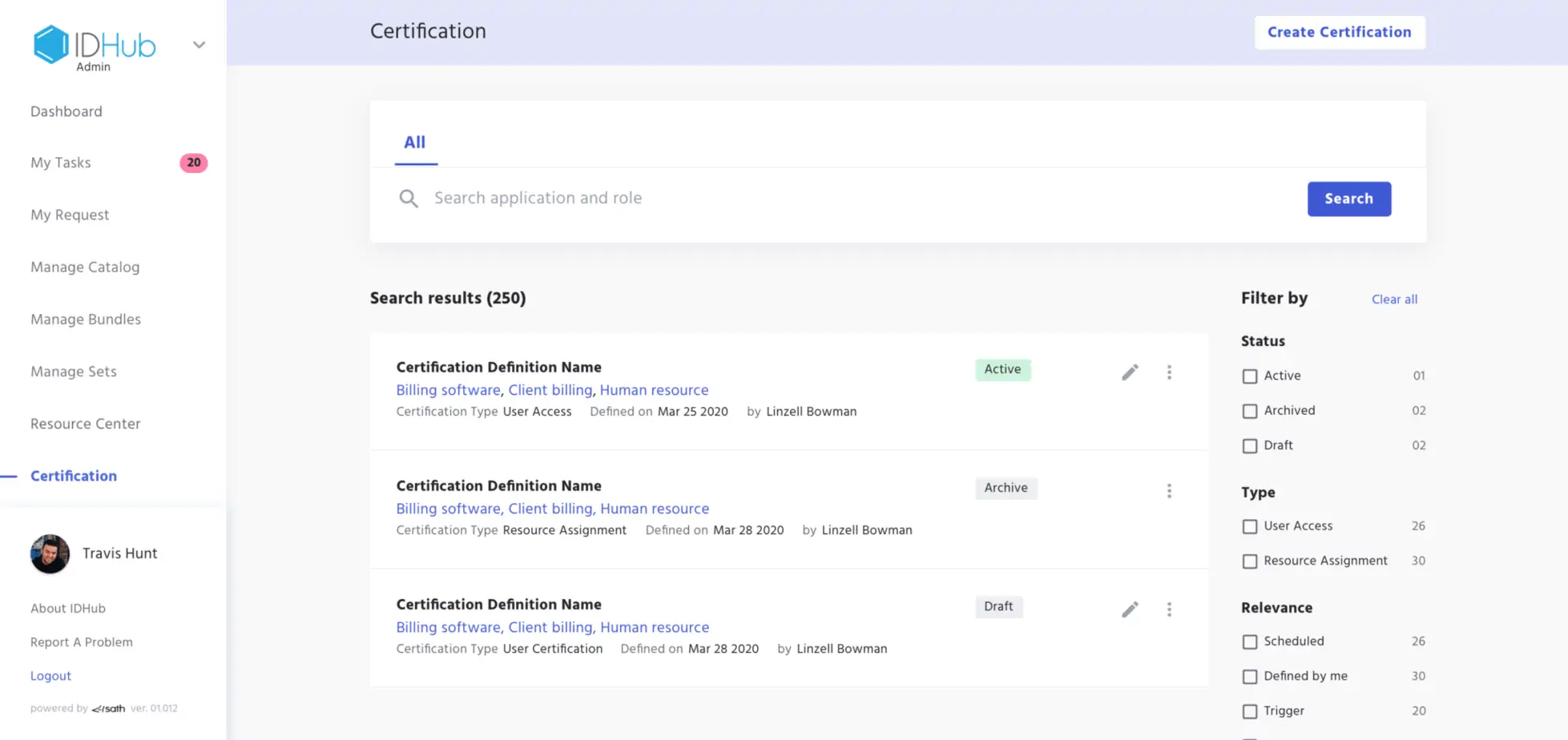Switch to the All tab
Viewport: 1568px width, 740px height.
(415, 143)
